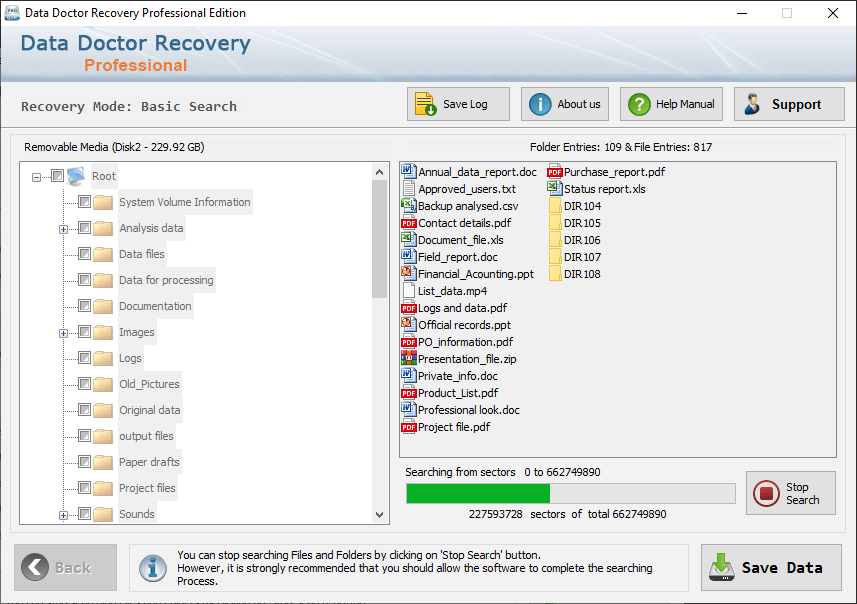Click the 'Folder Entries: 109 & File Entries: 817' text
The image size is (857, 604).
click(621, 147)
